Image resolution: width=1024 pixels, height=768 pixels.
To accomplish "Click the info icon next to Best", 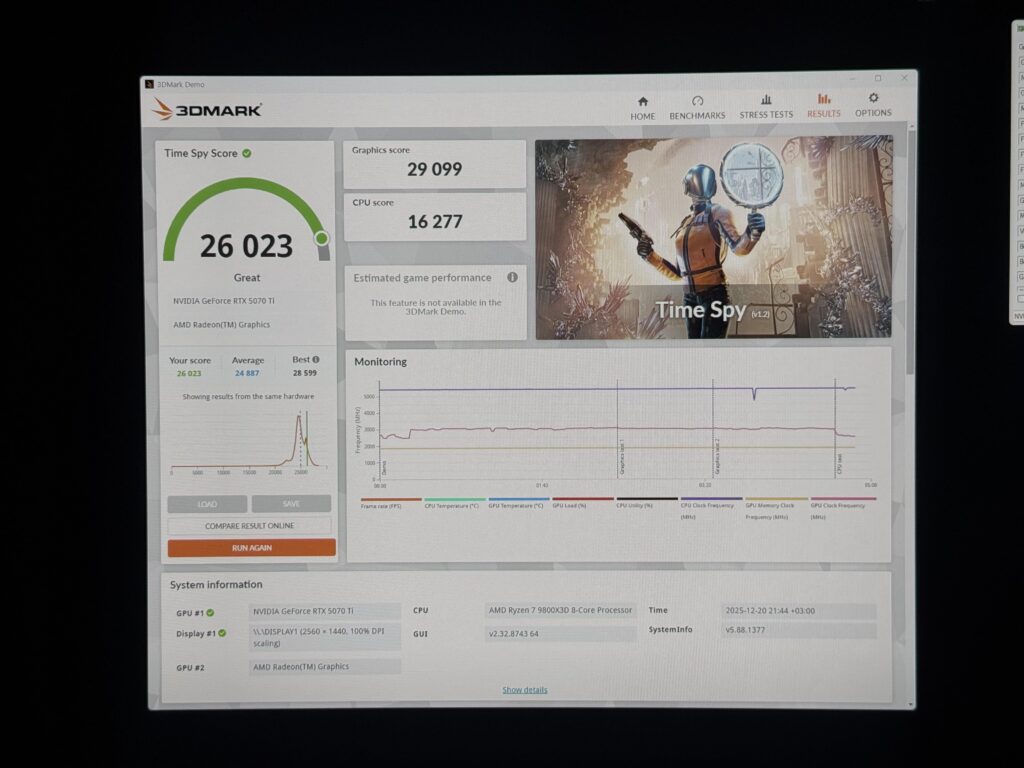I will click(x=316, y=359).
